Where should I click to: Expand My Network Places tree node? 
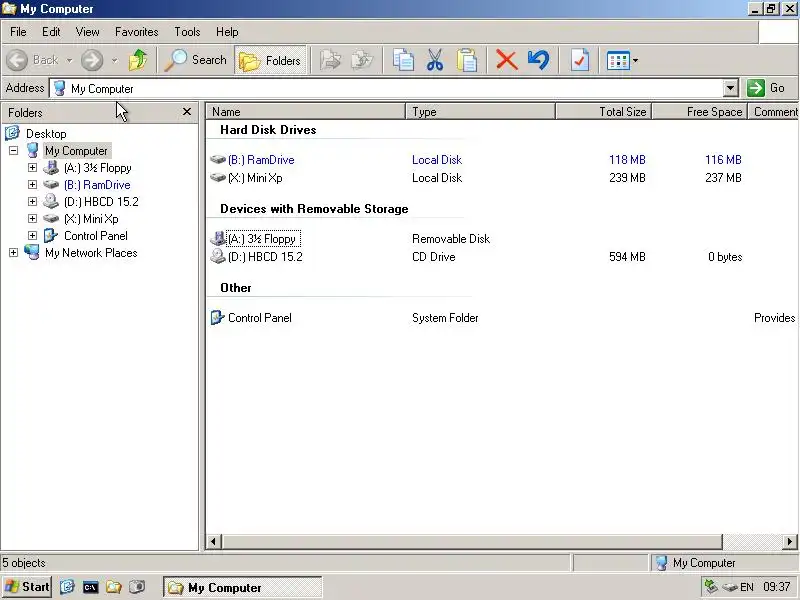(13, 253)
